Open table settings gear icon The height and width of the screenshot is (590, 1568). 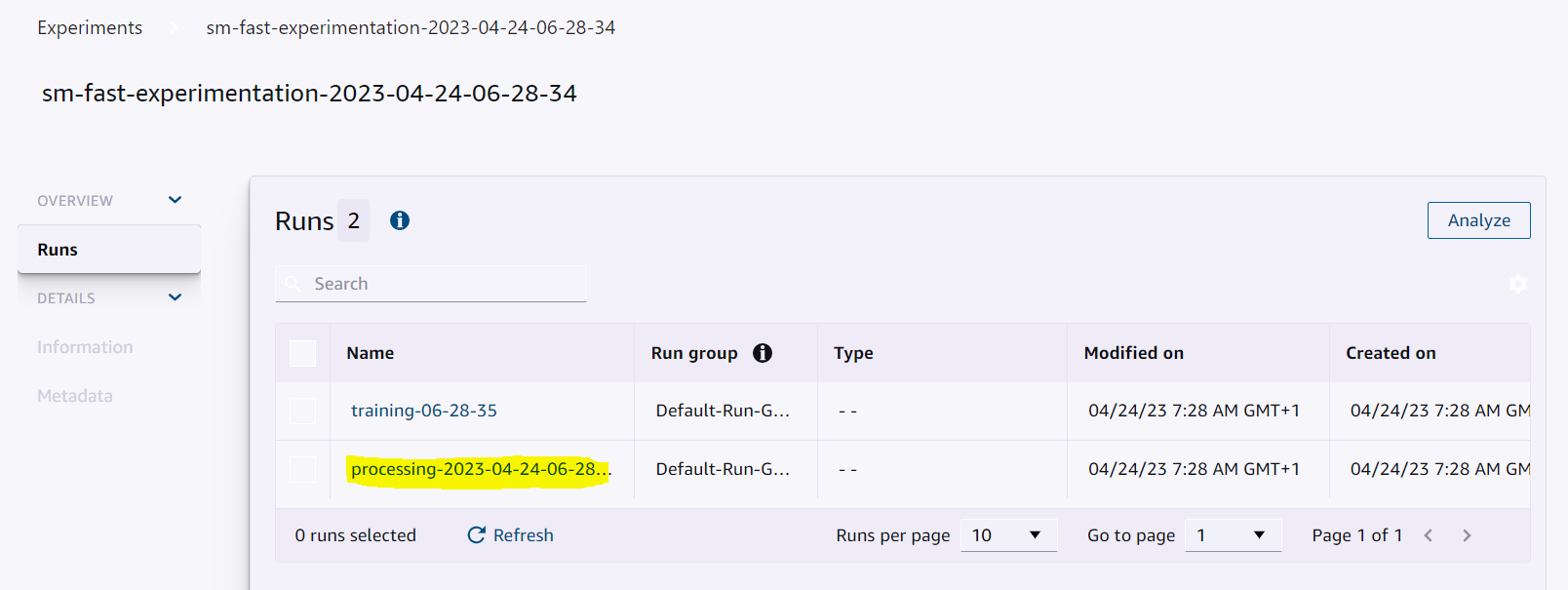pyautogui.click(x=1518, y=284)
